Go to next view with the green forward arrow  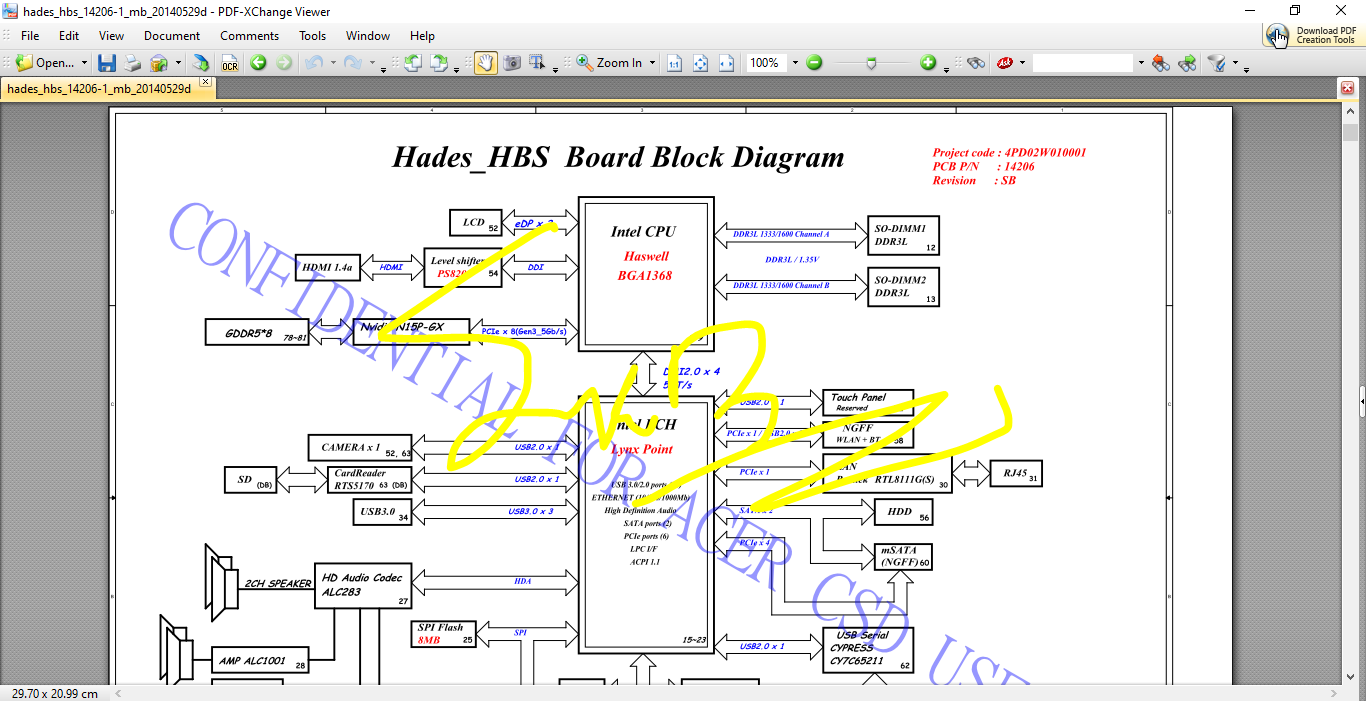pyautogui.click(x=284, y=63)
